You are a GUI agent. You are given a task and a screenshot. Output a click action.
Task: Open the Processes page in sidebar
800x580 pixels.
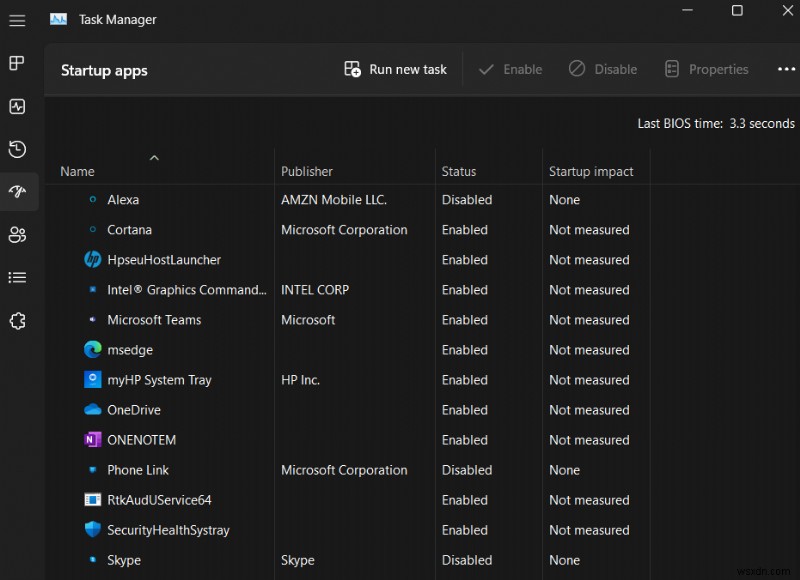17,63
